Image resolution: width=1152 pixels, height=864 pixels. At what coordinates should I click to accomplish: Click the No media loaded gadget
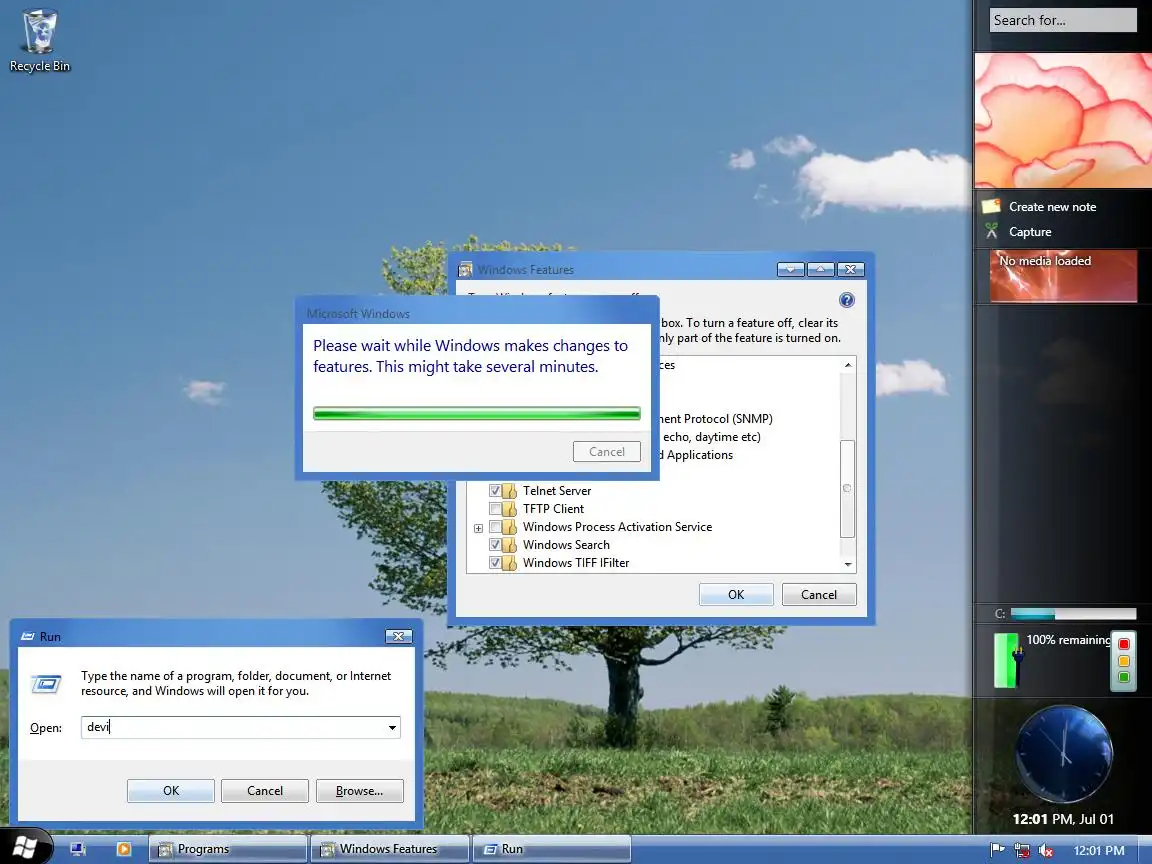(1063, 276)
